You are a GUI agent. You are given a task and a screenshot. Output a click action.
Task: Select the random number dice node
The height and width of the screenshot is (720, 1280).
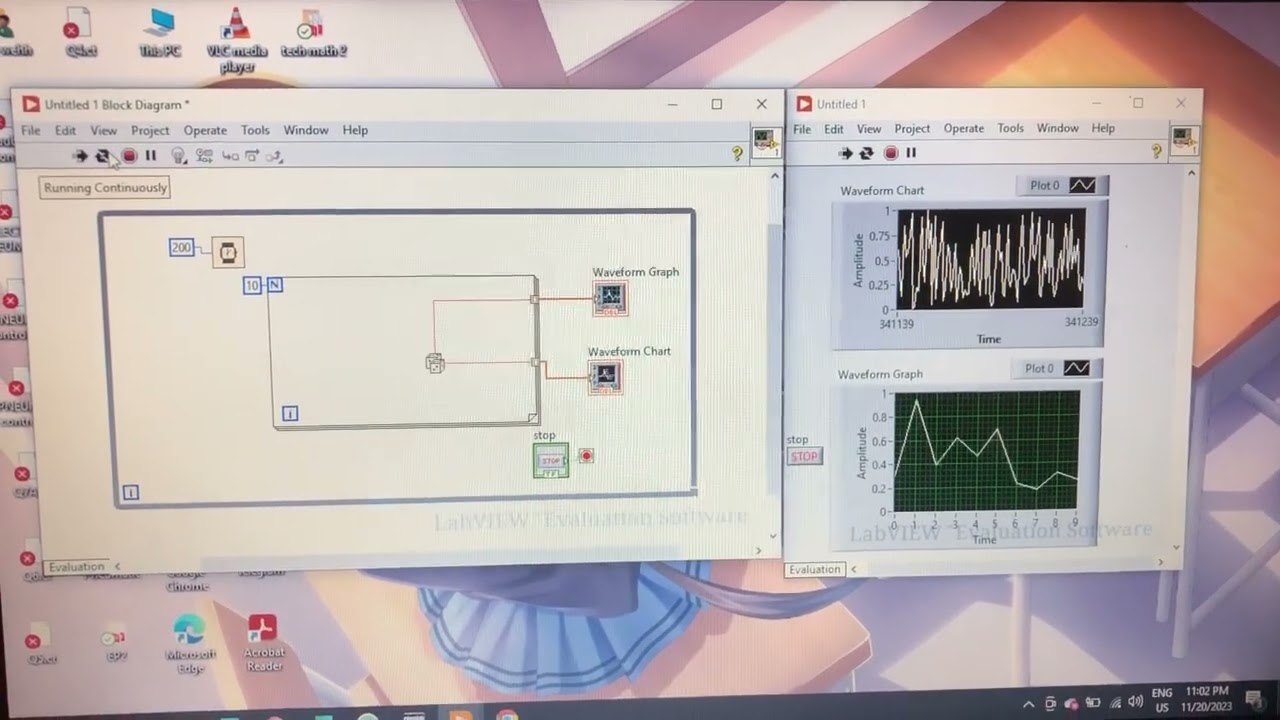(x=435, y=364)
